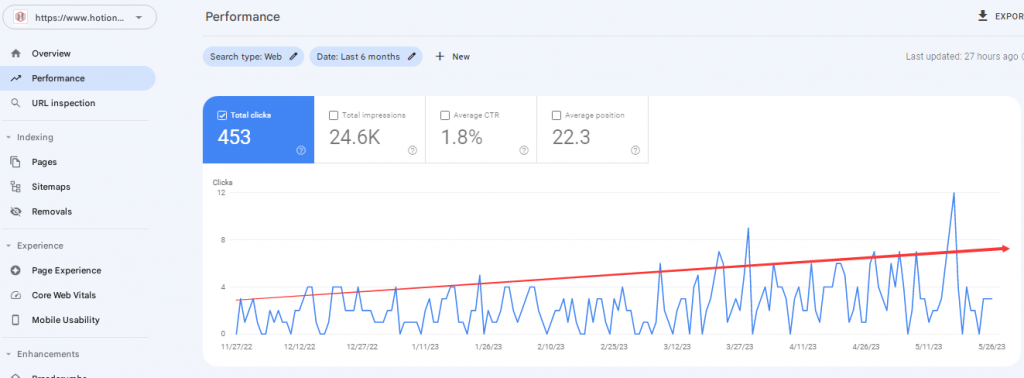Image resolution: width=1024 pixels, height=378 pixels.
Task: Enable the Total impressions checkbox
Action: [x=334, y=116]
